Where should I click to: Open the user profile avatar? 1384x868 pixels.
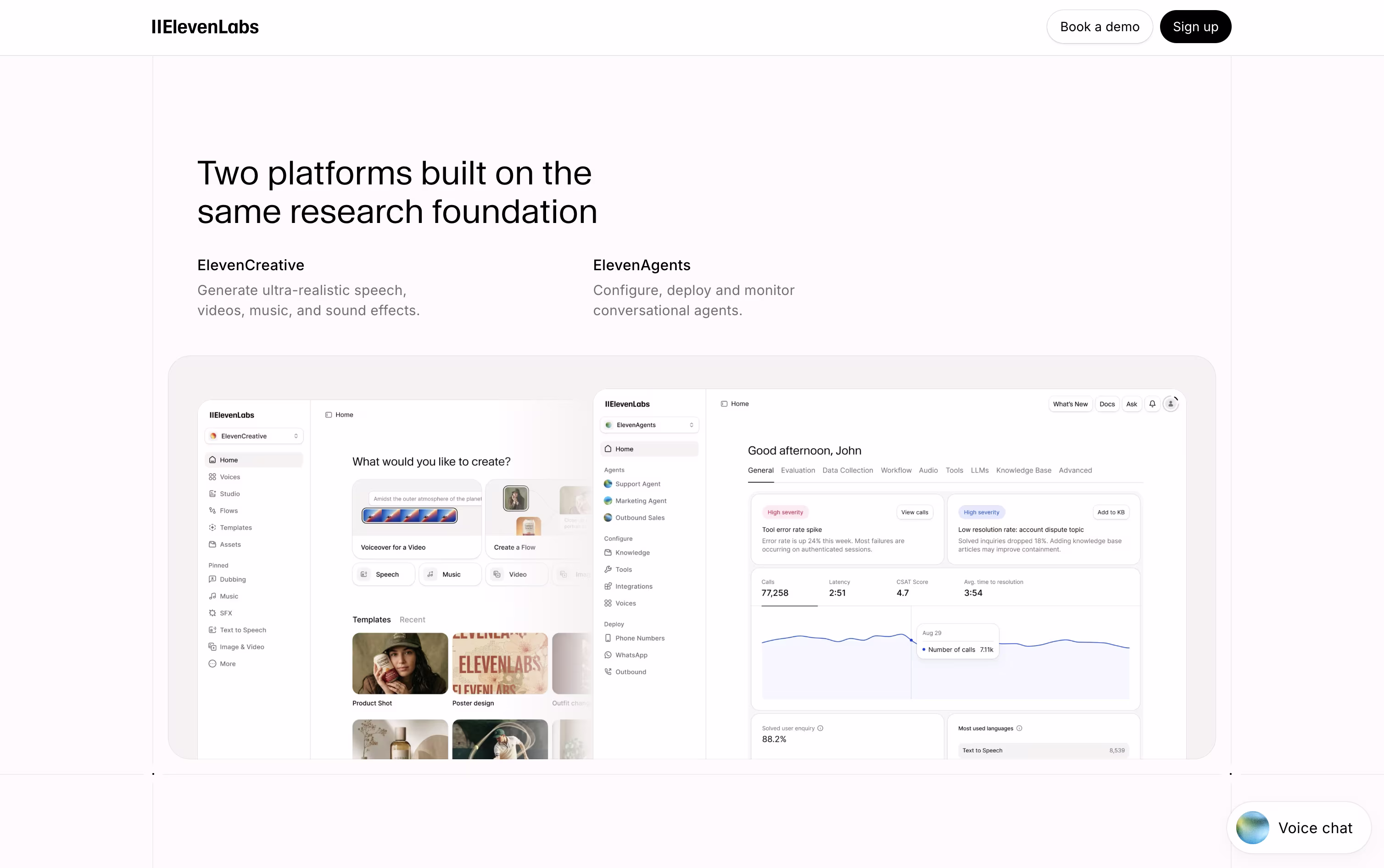pyautogui.click(x=1171, y=404)
